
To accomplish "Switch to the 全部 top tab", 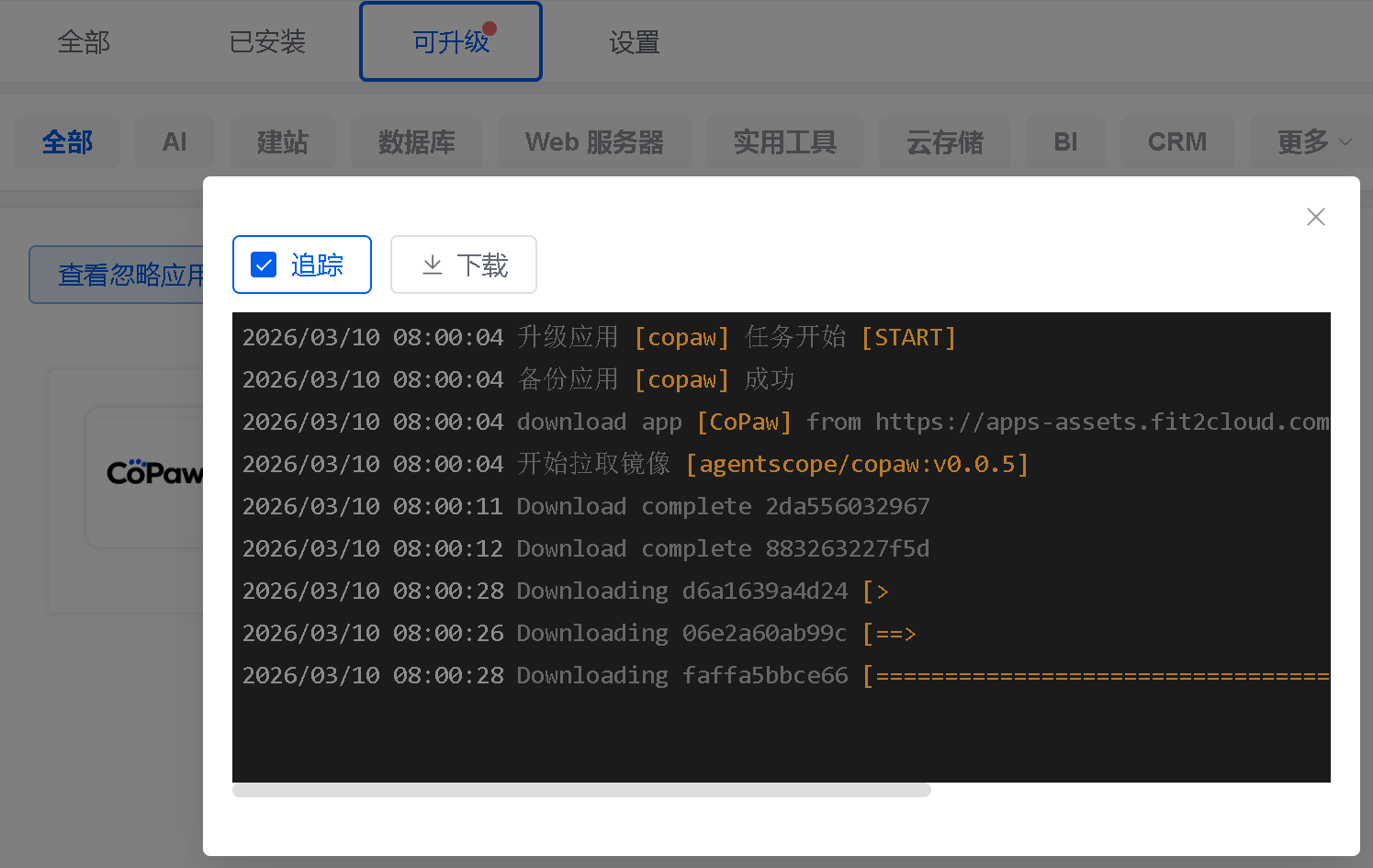I will pos(84,42).
